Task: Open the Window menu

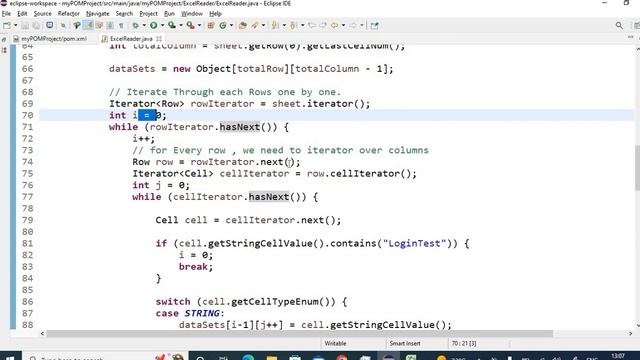Action: tap(192, 13)
